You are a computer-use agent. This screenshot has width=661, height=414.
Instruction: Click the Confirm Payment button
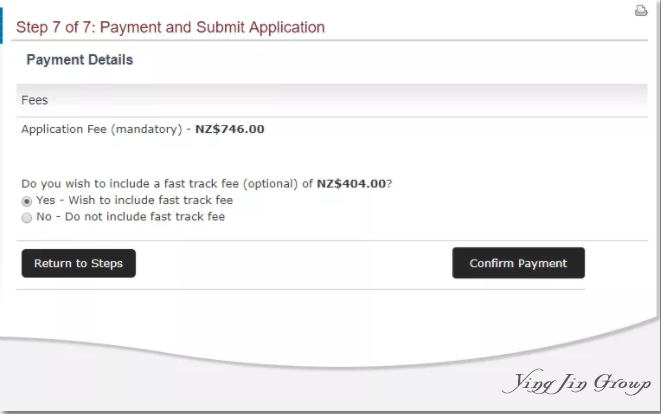[519, 263]
